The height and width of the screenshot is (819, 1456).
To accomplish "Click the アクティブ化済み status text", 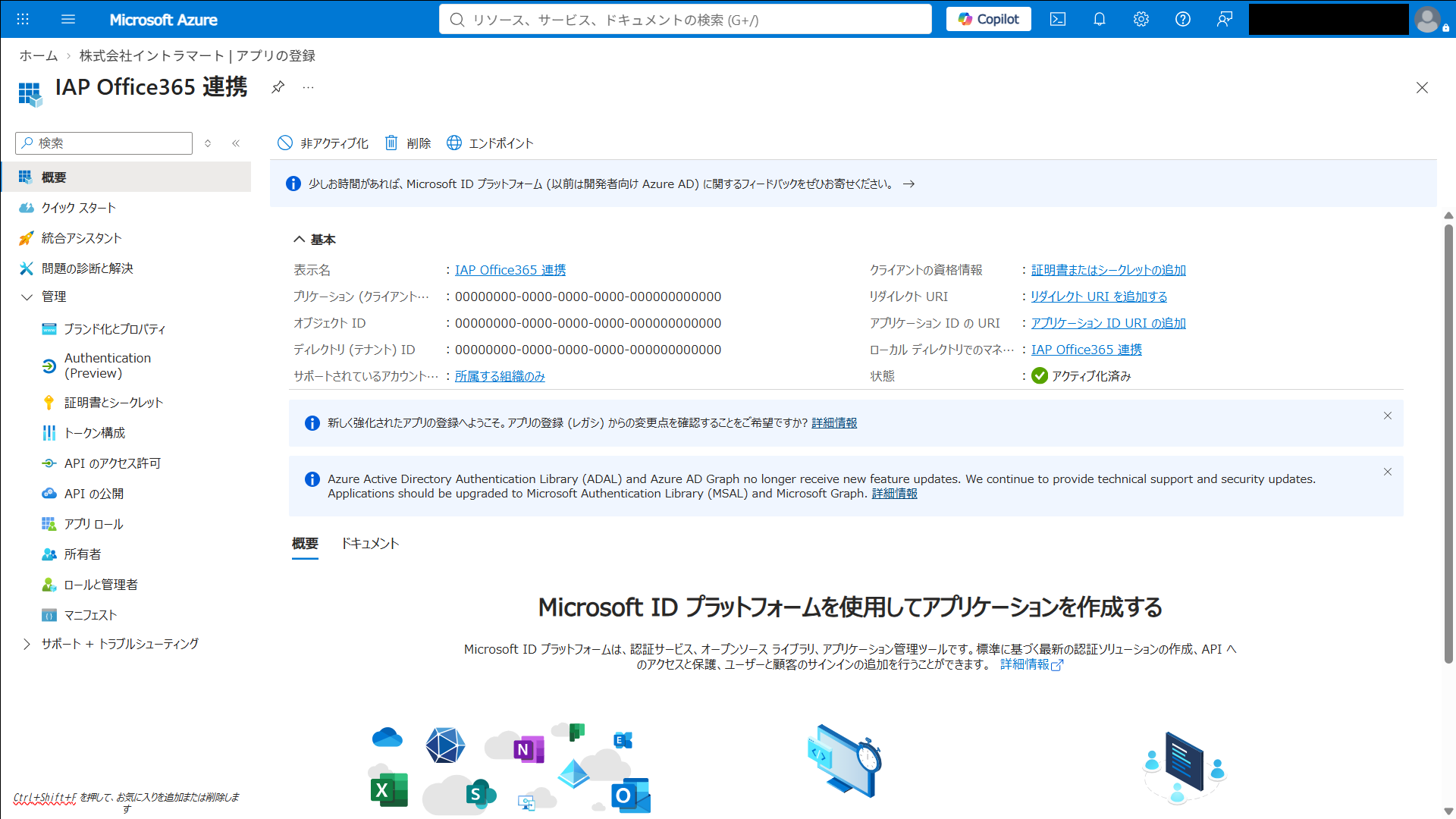I will (1091, 376).
